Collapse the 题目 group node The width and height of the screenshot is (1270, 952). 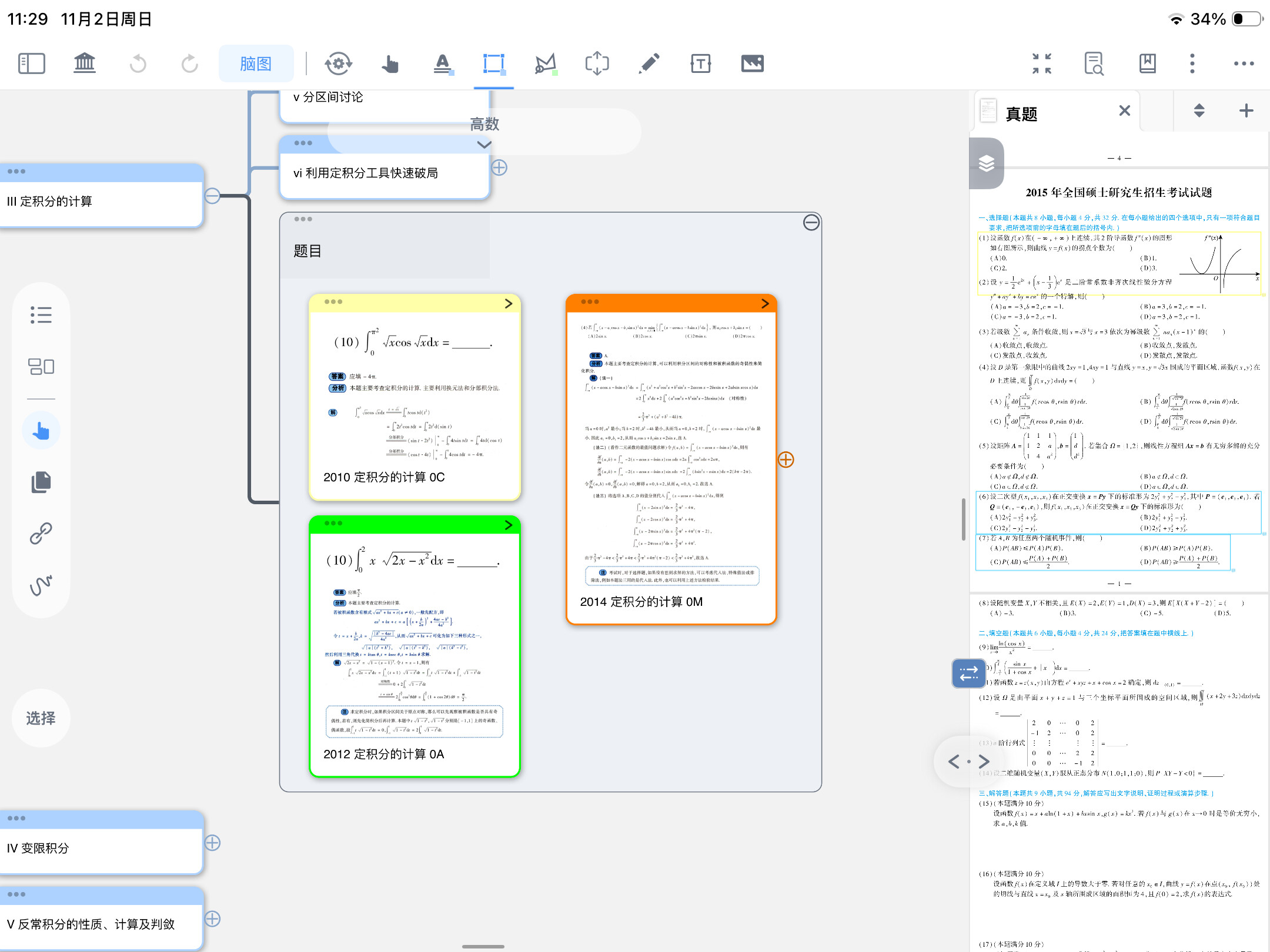click(x=811, y=223)
